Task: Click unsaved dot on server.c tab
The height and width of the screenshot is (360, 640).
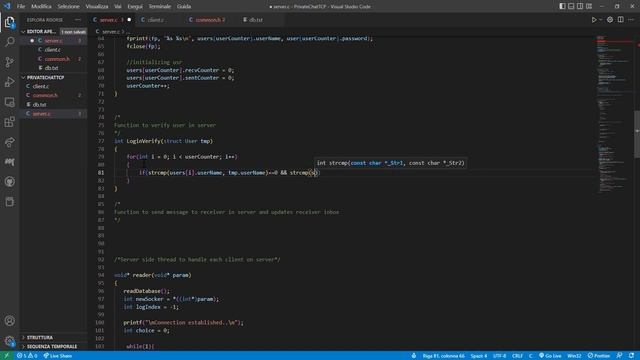Action: click(129, 20)
